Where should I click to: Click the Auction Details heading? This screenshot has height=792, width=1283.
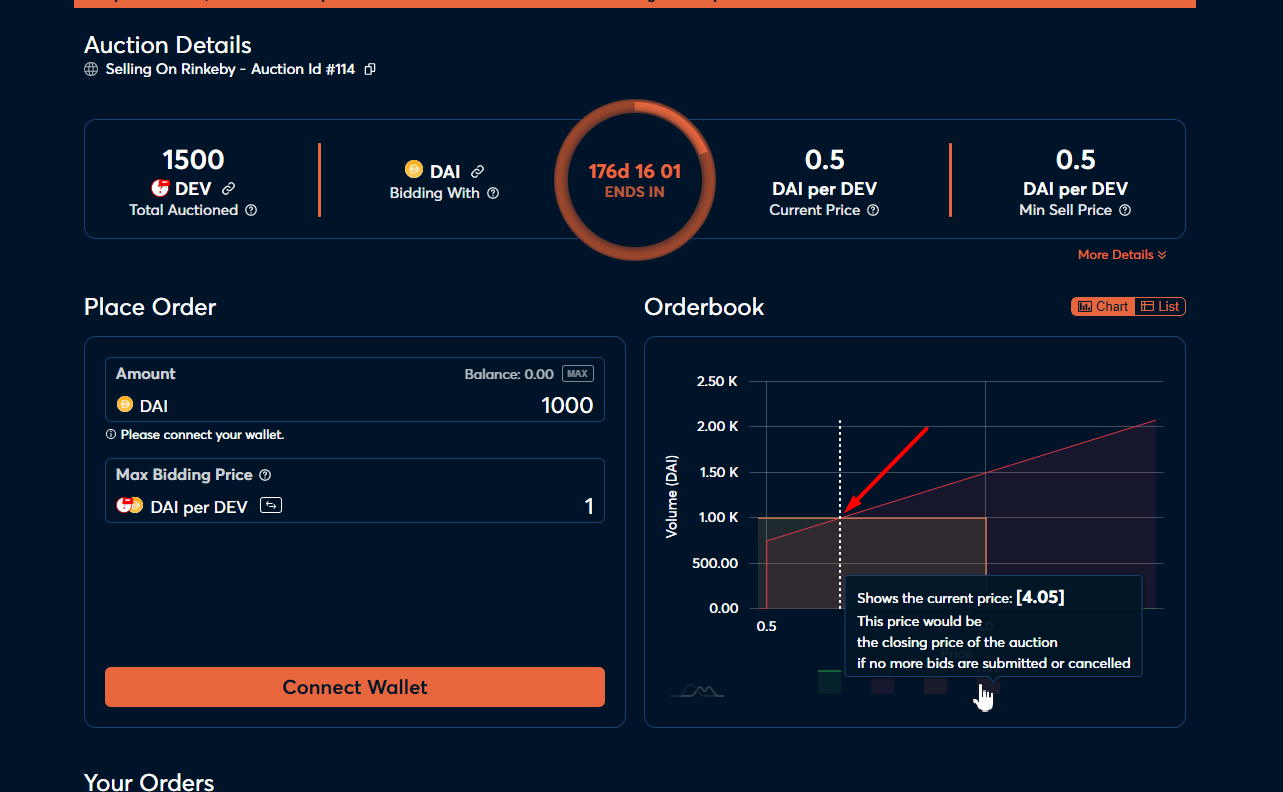[x=168, y=45]
